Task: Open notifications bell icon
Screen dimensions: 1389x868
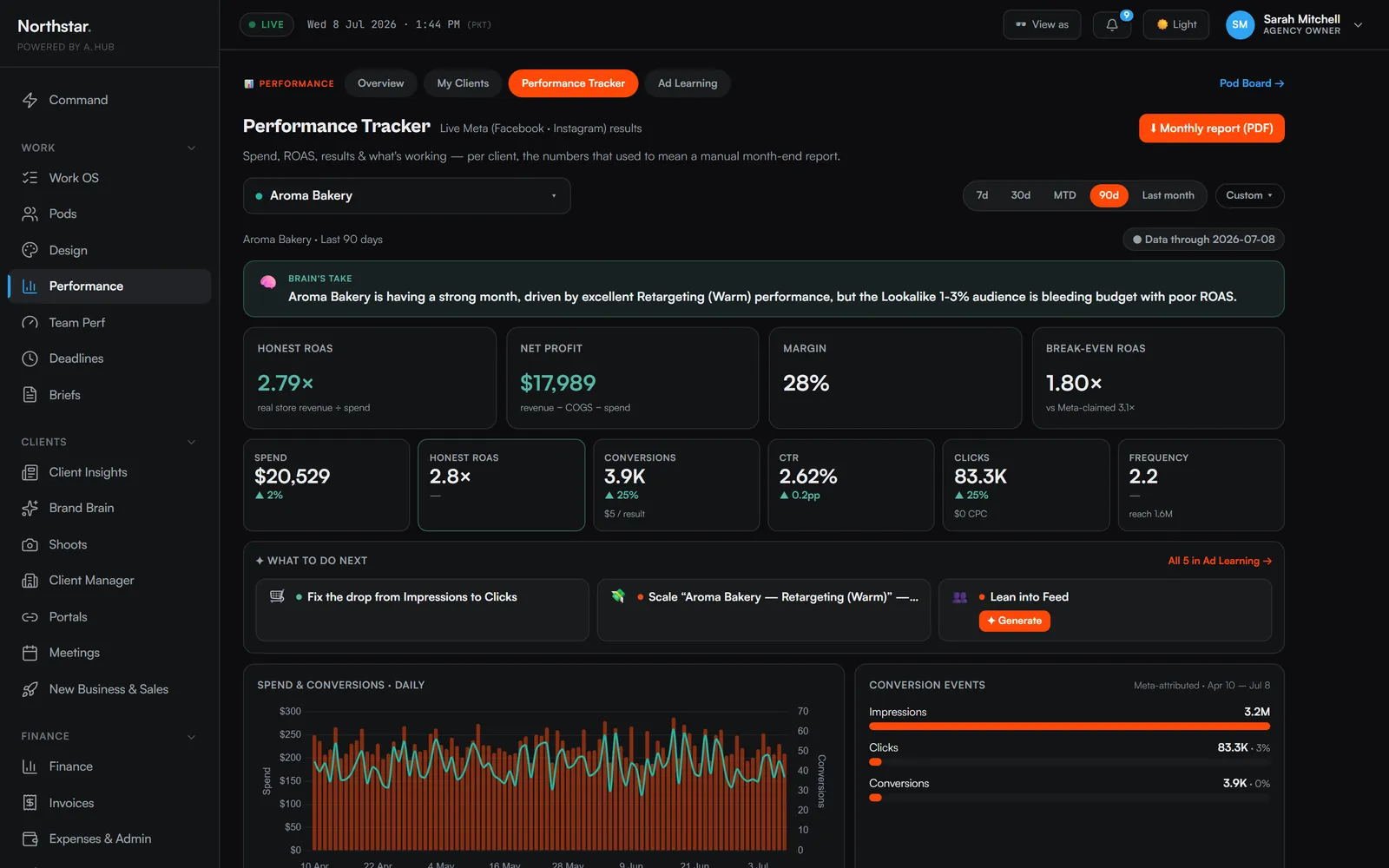Action: coord(1112,24)
